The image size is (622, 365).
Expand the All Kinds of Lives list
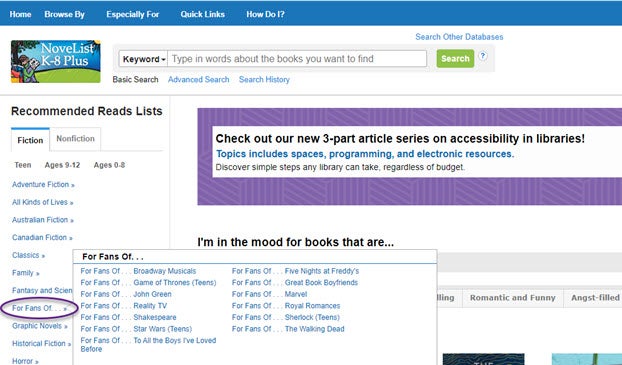[42, 202]
